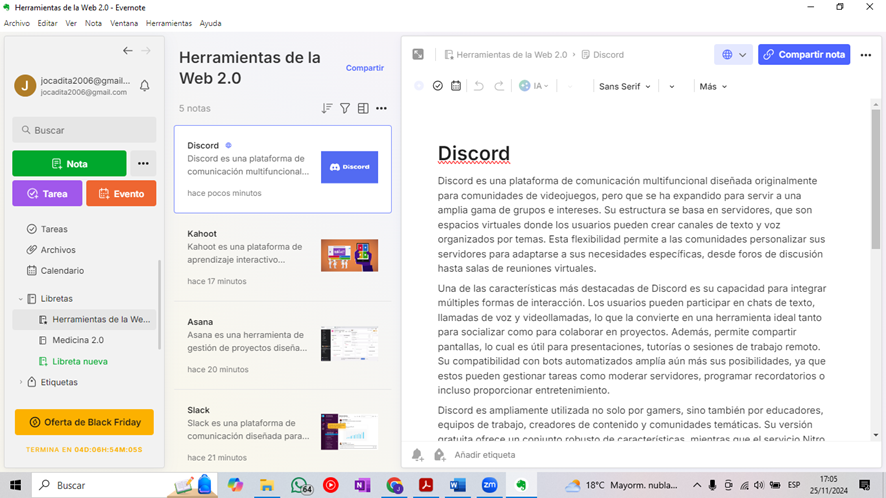
Task: Undo the last edit in the note
Action: click(x=479, y=86)
